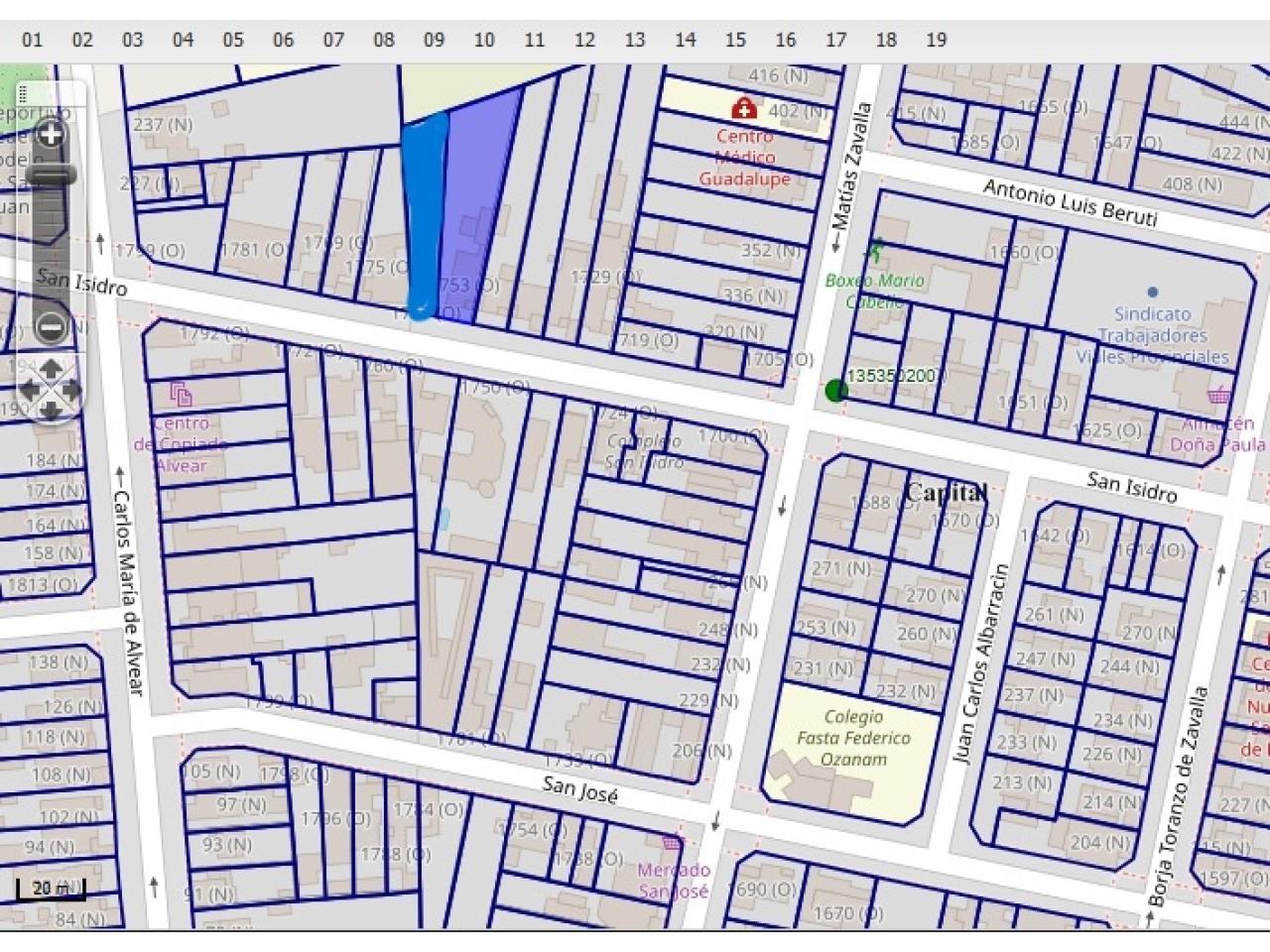Grab the zoom panel drag handle
The width and height of the screenshot is (1270, 952).
pos(22,94)
